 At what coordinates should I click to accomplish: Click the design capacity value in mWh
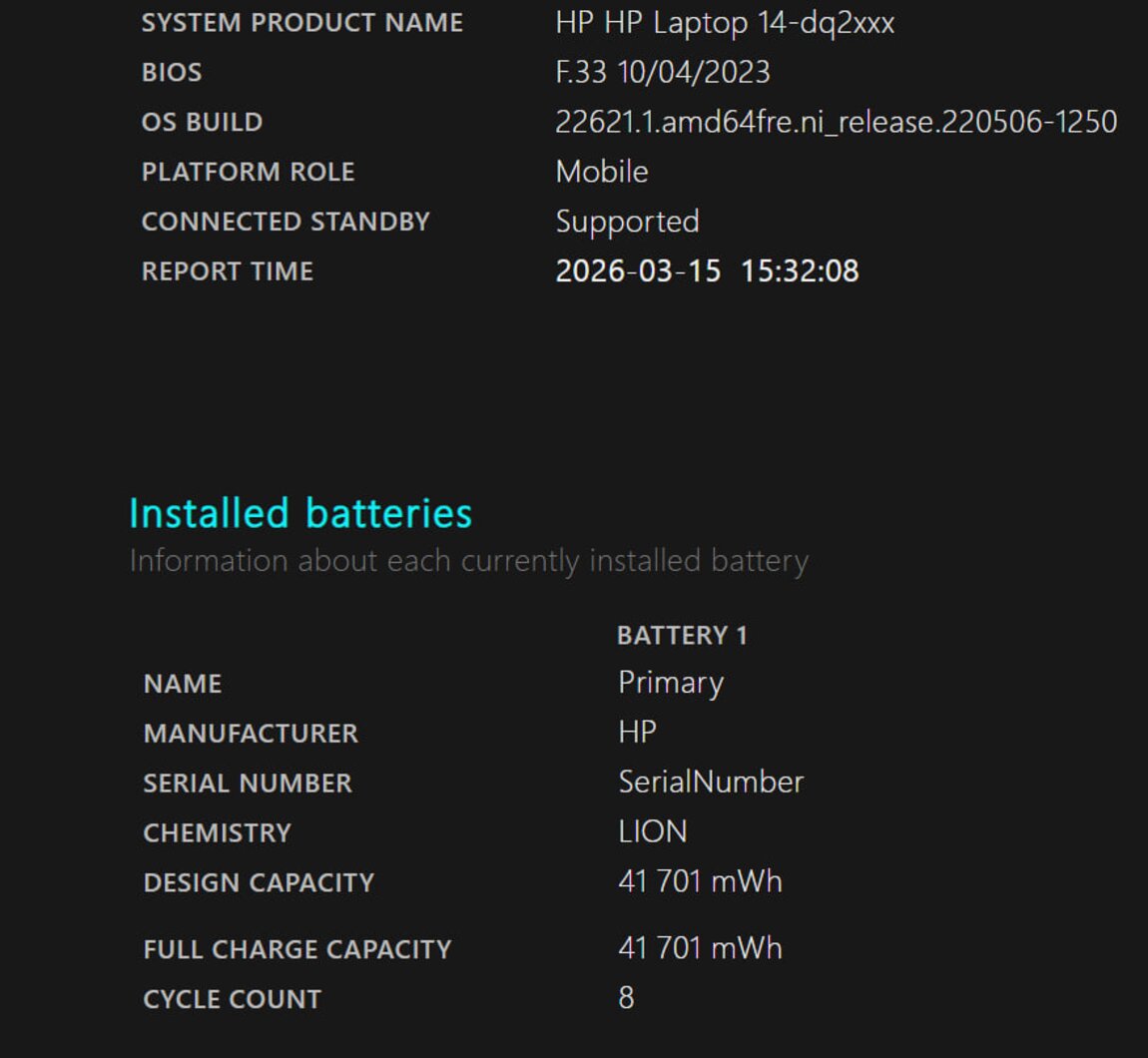coord(700,882)
